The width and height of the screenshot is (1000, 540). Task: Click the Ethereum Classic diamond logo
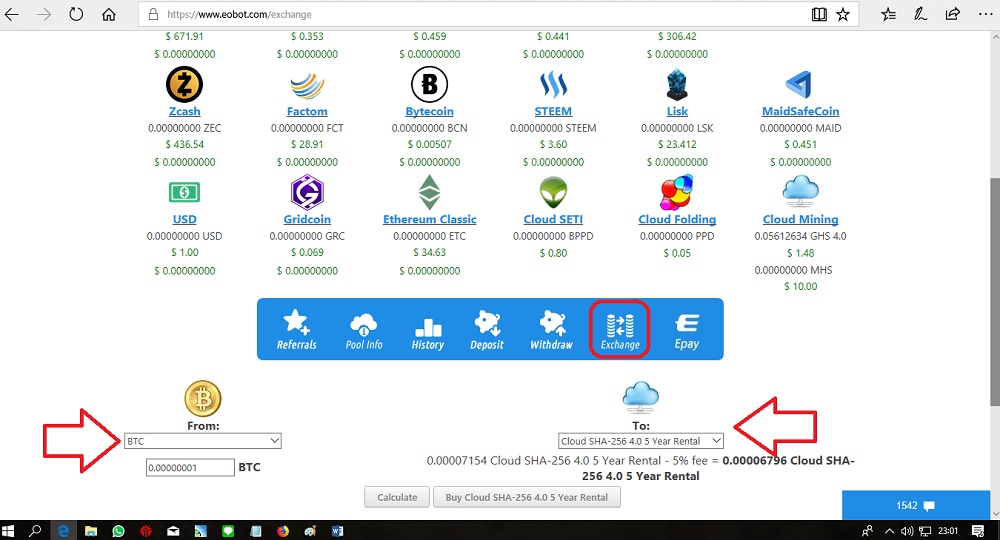(x=429, y=192)
